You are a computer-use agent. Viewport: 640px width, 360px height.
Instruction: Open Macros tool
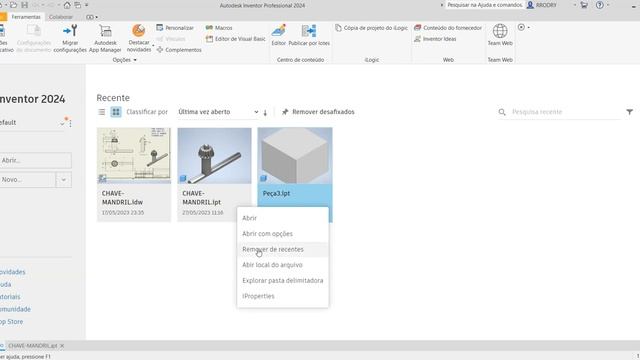pyautogui.click(x=219, y=28)
